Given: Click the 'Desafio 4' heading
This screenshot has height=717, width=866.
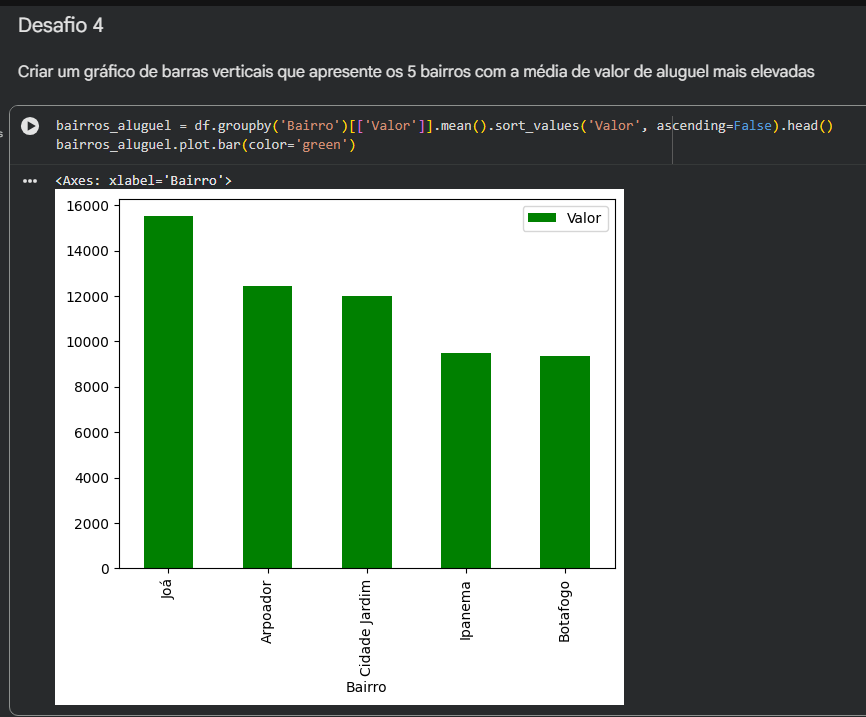Looking at the screenshot, I should tap(61, 25).
